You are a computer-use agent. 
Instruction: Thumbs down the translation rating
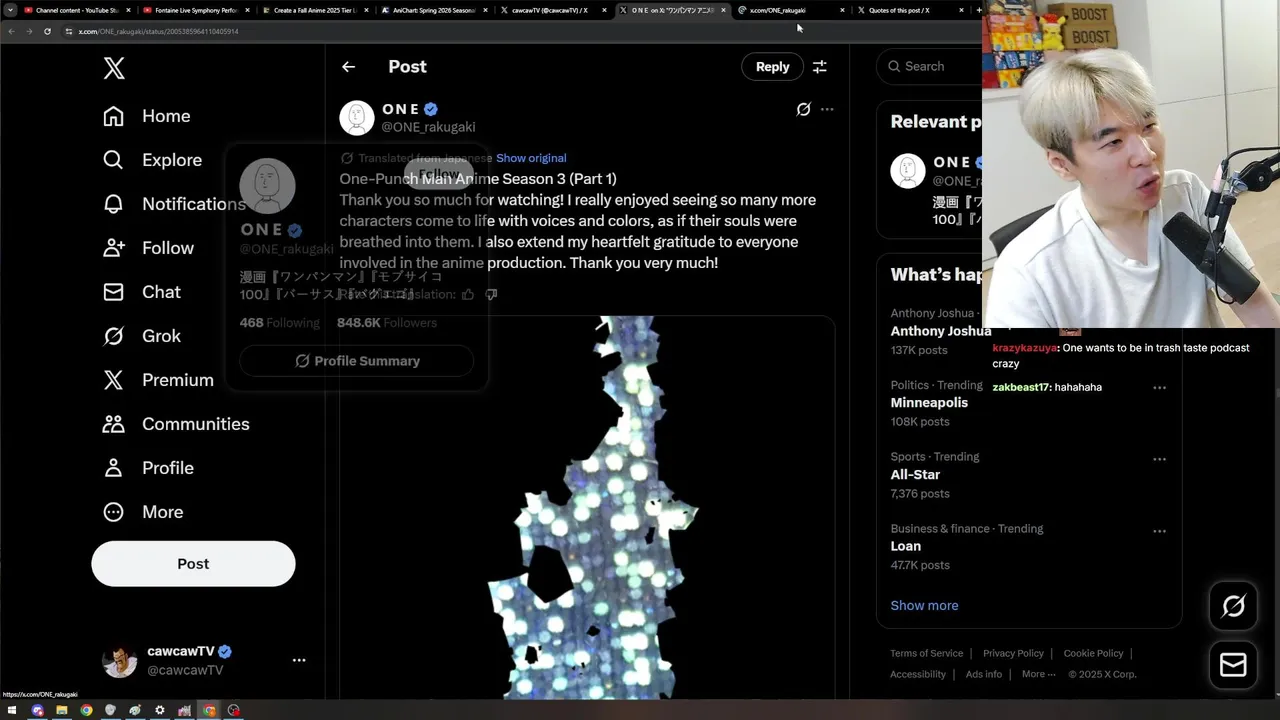491,294
